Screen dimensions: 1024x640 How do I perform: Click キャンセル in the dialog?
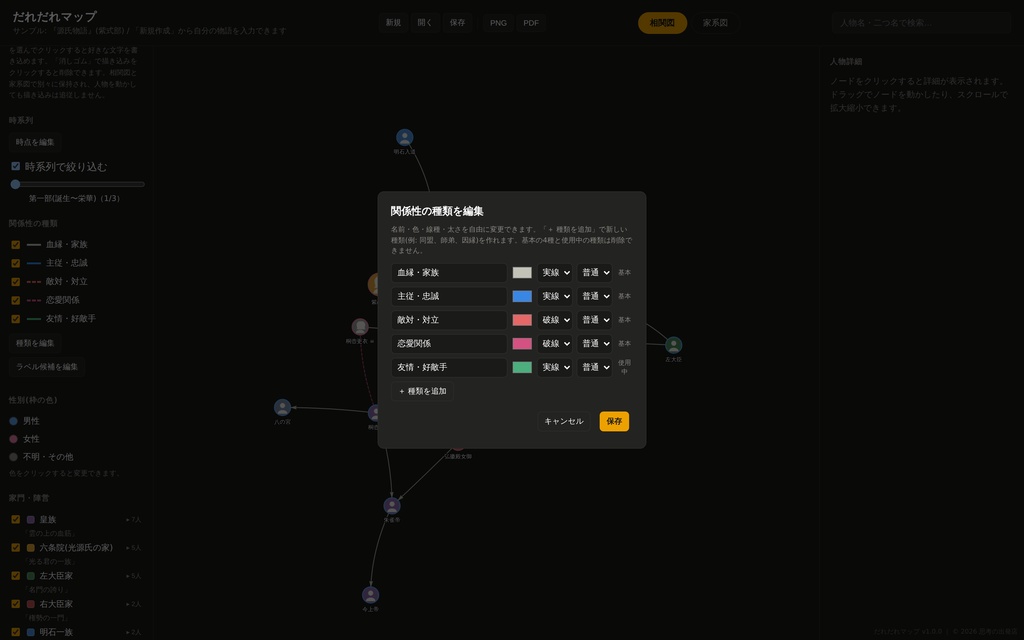pos(564,421)
